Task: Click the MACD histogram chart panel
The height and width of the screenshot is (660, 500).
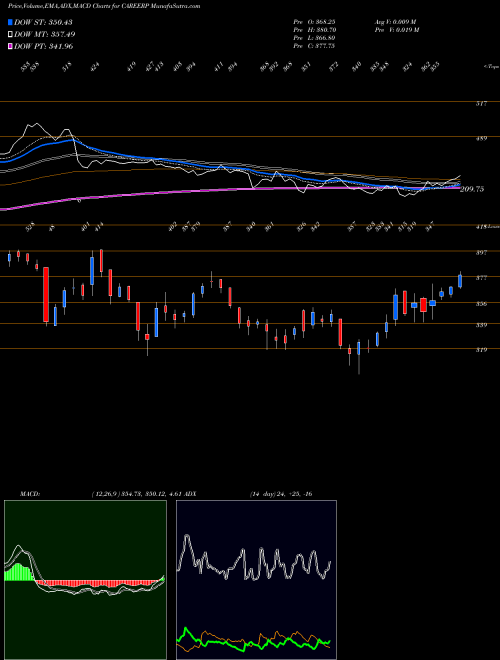Action: 85,580
